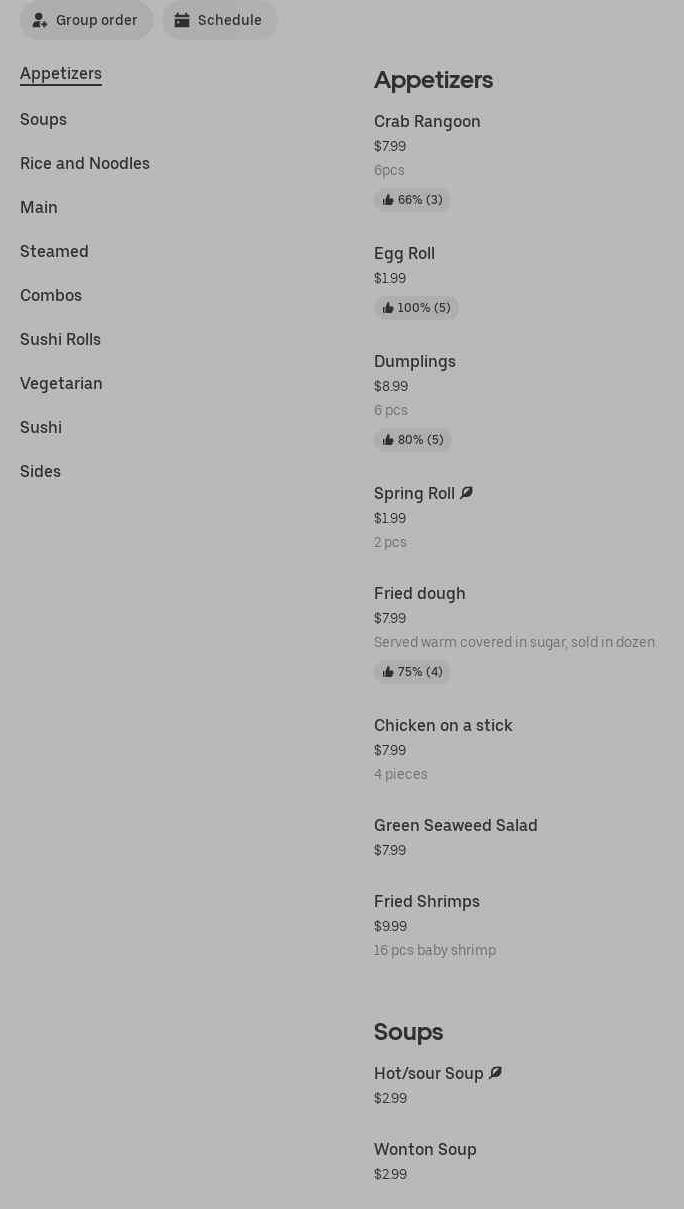Viewport: 684px width, 1209px height.
Task: Click the Schedule calendar icon
Action: 182,20
